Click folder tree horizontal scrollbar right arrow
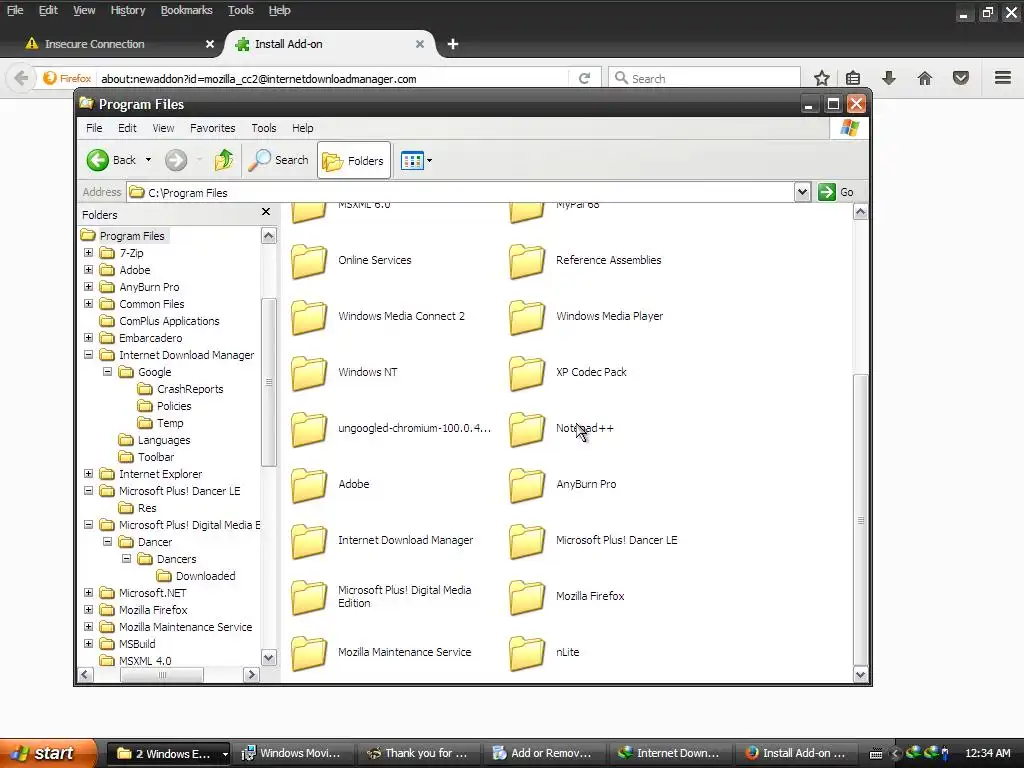 251,675
